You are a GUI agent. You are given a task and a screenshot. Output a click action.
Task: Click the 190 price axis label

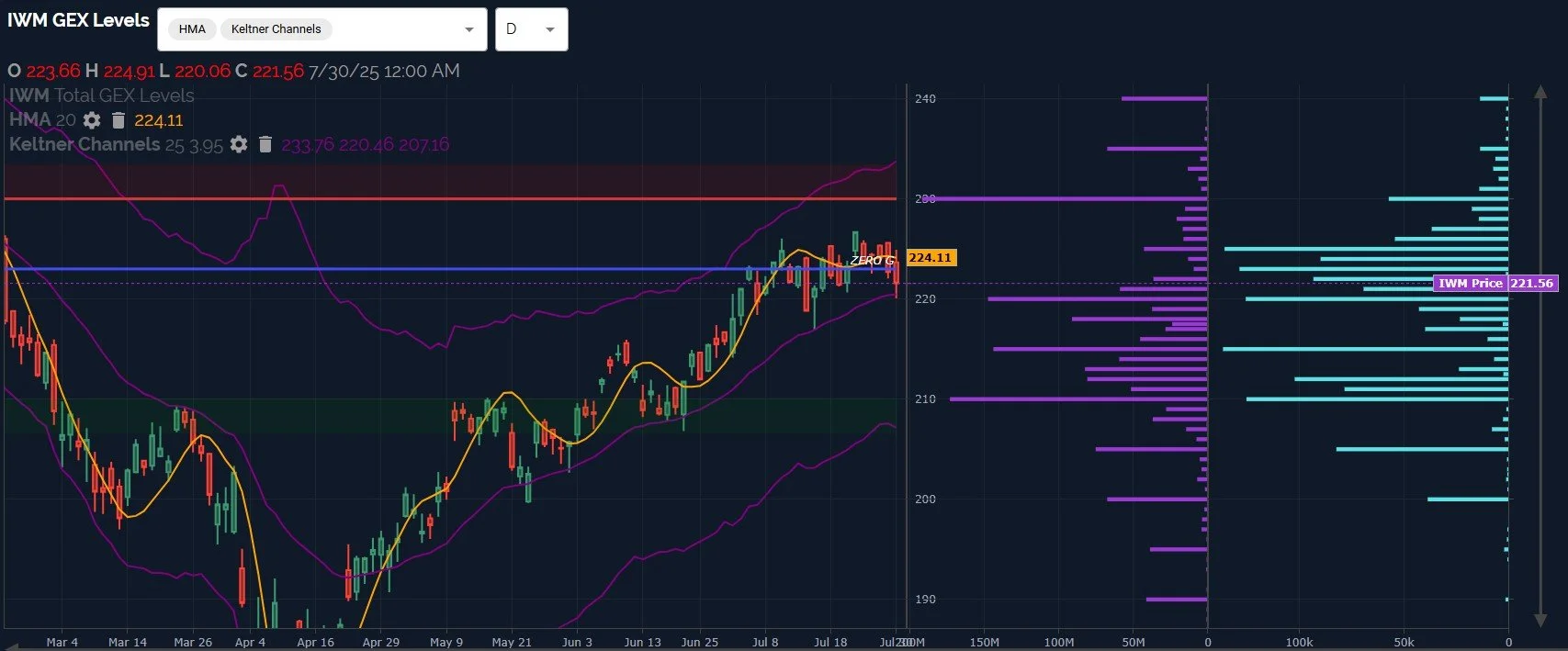tap(925, 600)
